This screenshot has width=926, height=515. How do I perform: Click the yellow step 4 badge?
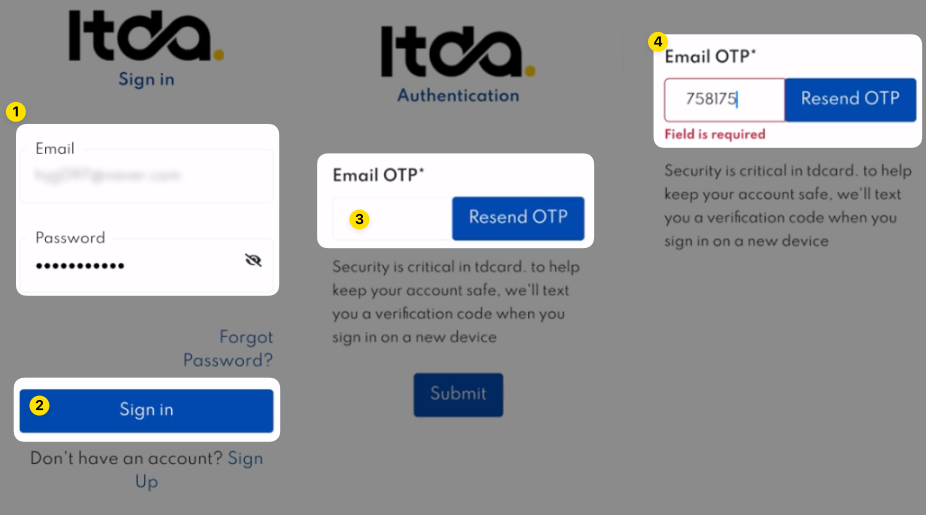tap(657, 42)
